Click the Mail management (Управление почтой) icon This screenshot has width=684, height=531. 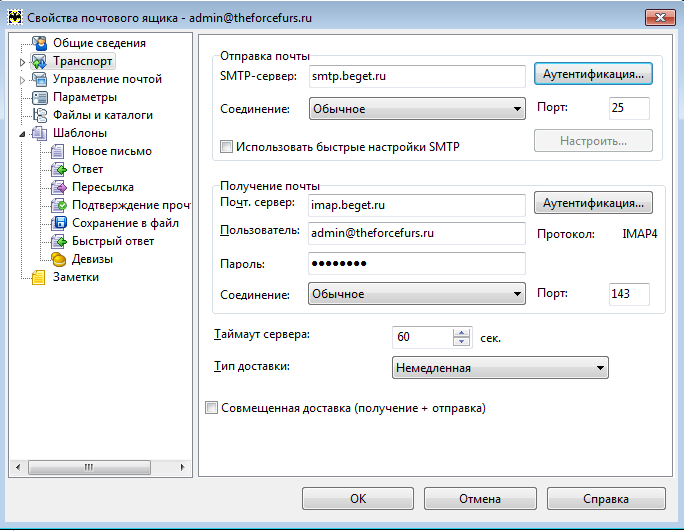click(40, 79)
